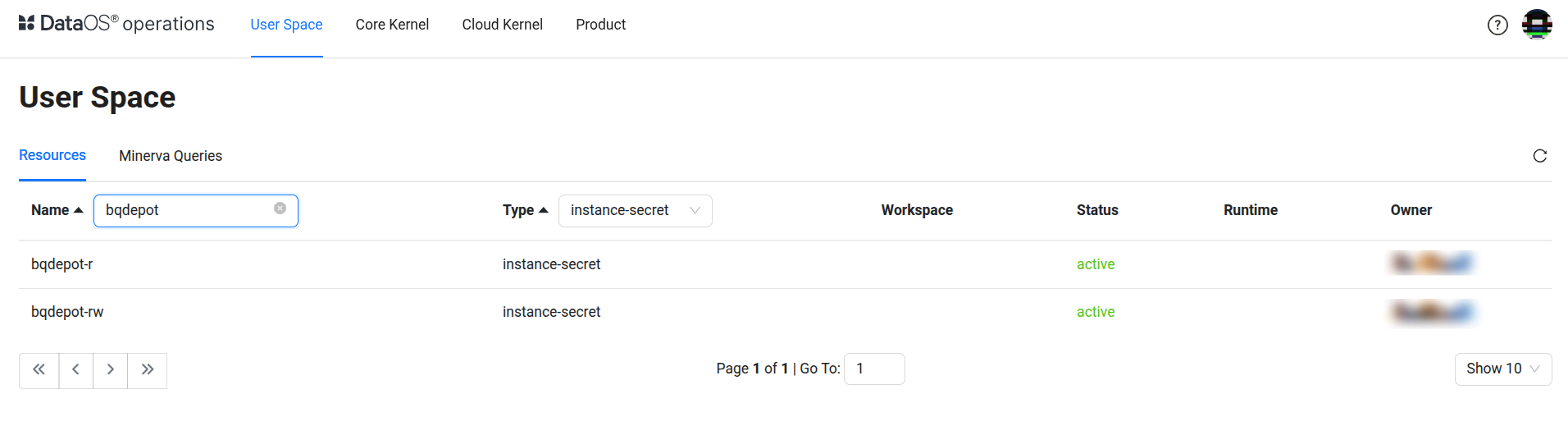The width and height of the screenshot is (1568, 426).
Task: Switch to the Core Kernel tab
Action: tap(392, 25)
